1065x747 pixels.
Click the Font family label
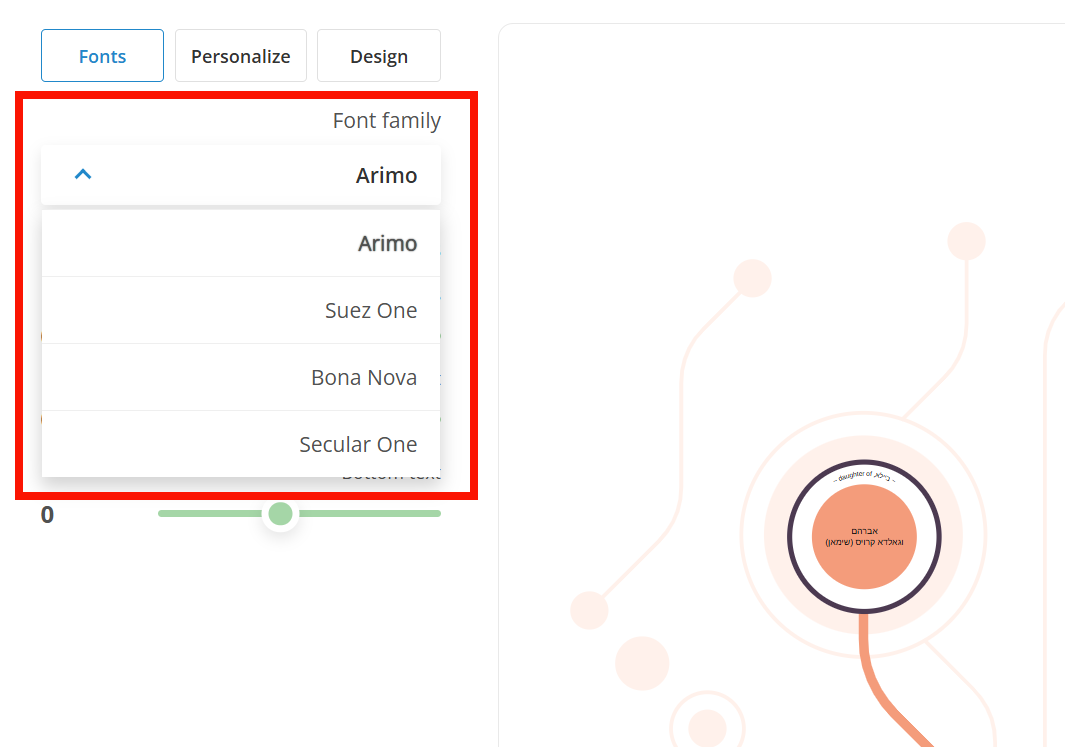[x=386, y=120]
